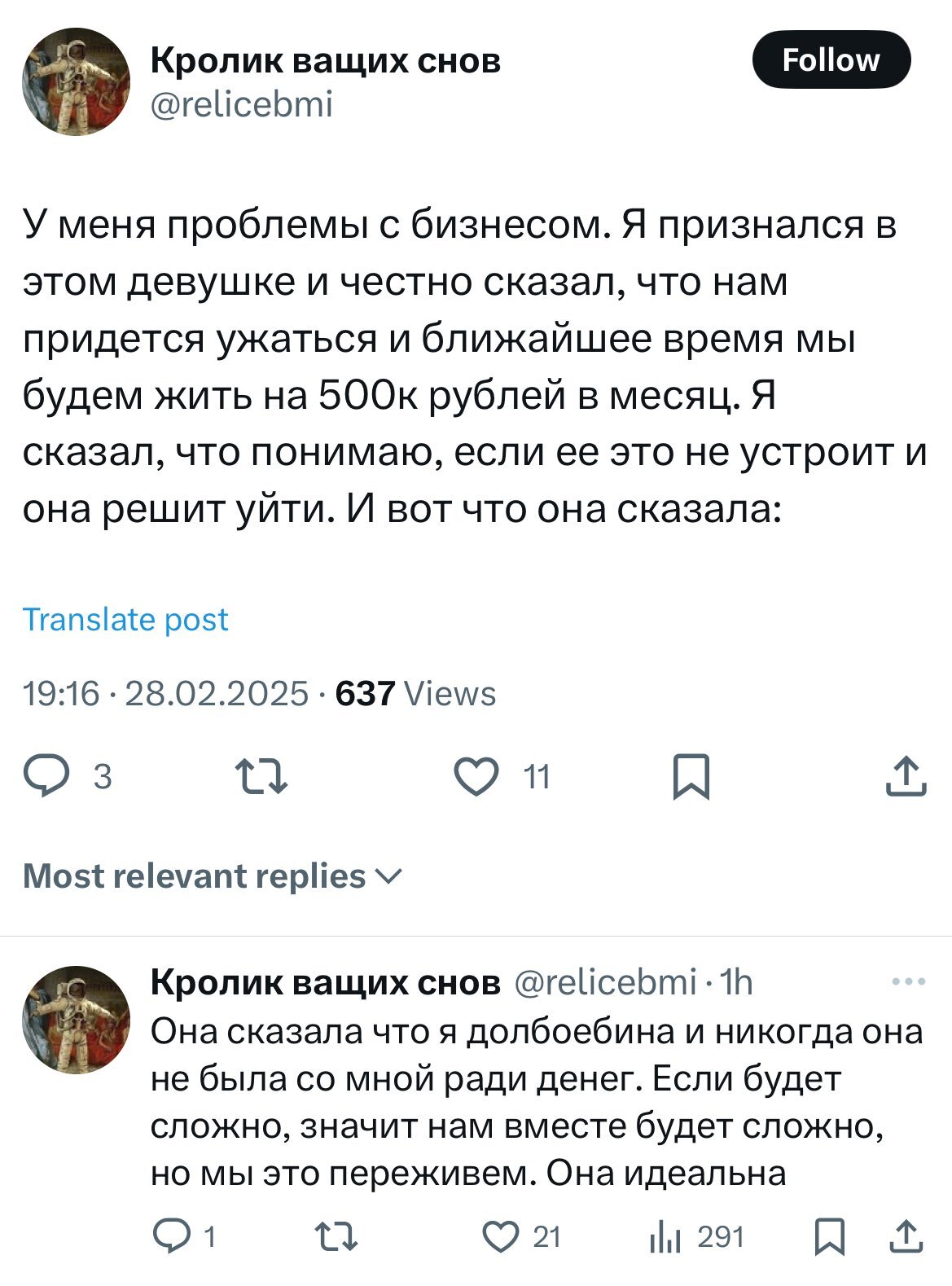
Task: Click reply author name Кролик ващих снов
Action: pyautogui.click(x=326, y=983)
